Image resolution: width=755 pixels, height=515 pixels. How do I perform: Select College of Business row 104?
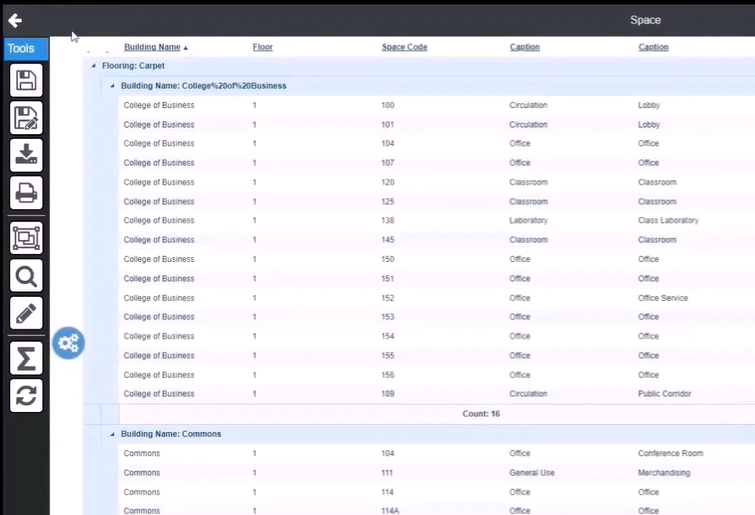tap(436, 143)
